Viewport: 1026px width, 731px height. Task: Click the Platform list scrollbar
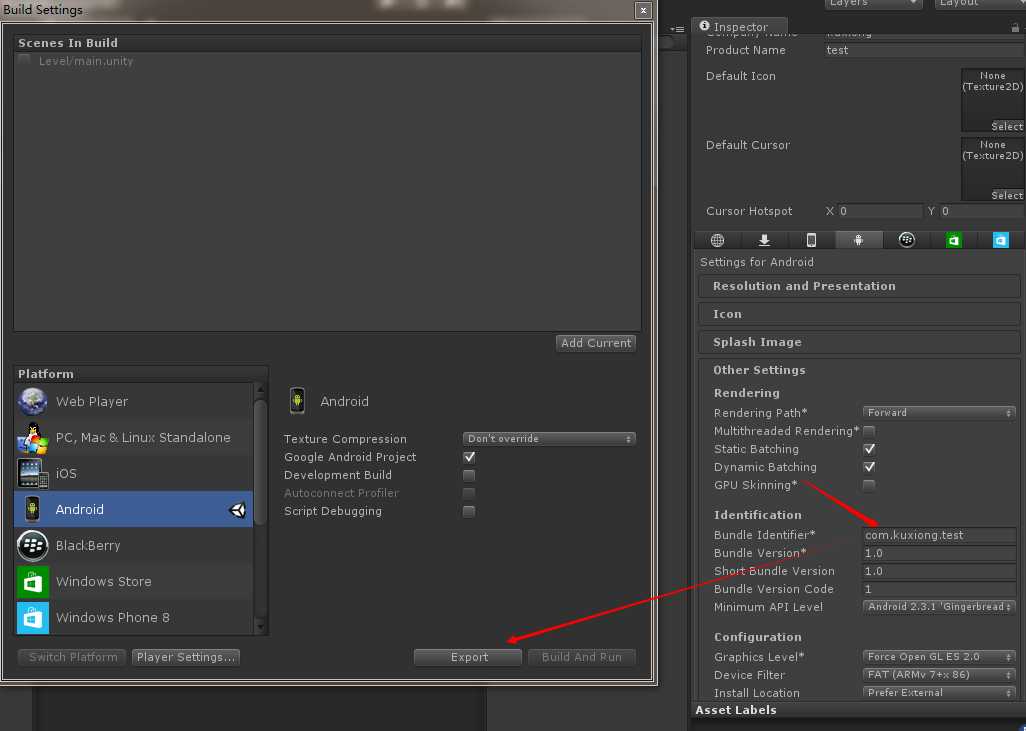tap(260, 463)
